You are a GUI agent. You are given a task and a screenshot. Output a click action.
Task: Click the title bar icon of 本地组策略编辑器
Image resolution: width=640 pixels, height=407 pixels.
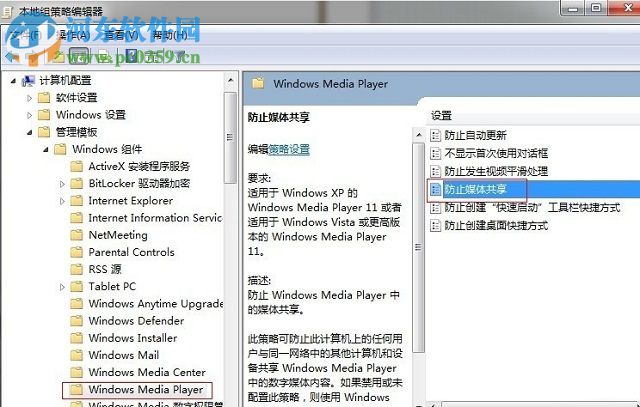[x=7, y=11]
